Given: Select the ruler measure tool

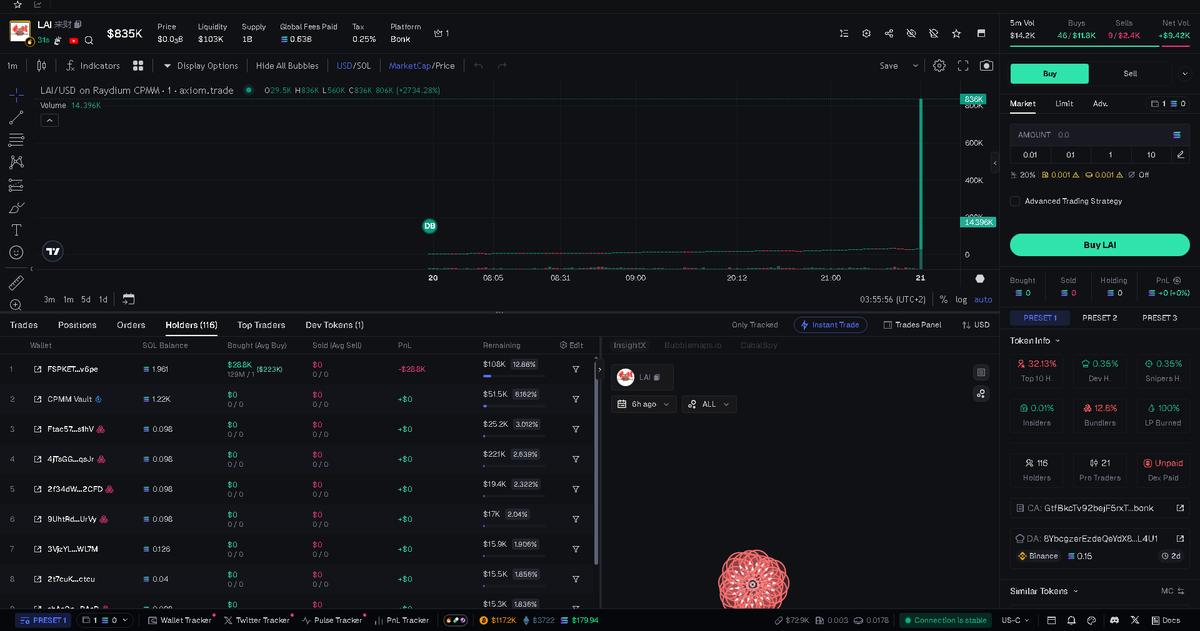Looking at the screenshot, I should tap(16, 283).
